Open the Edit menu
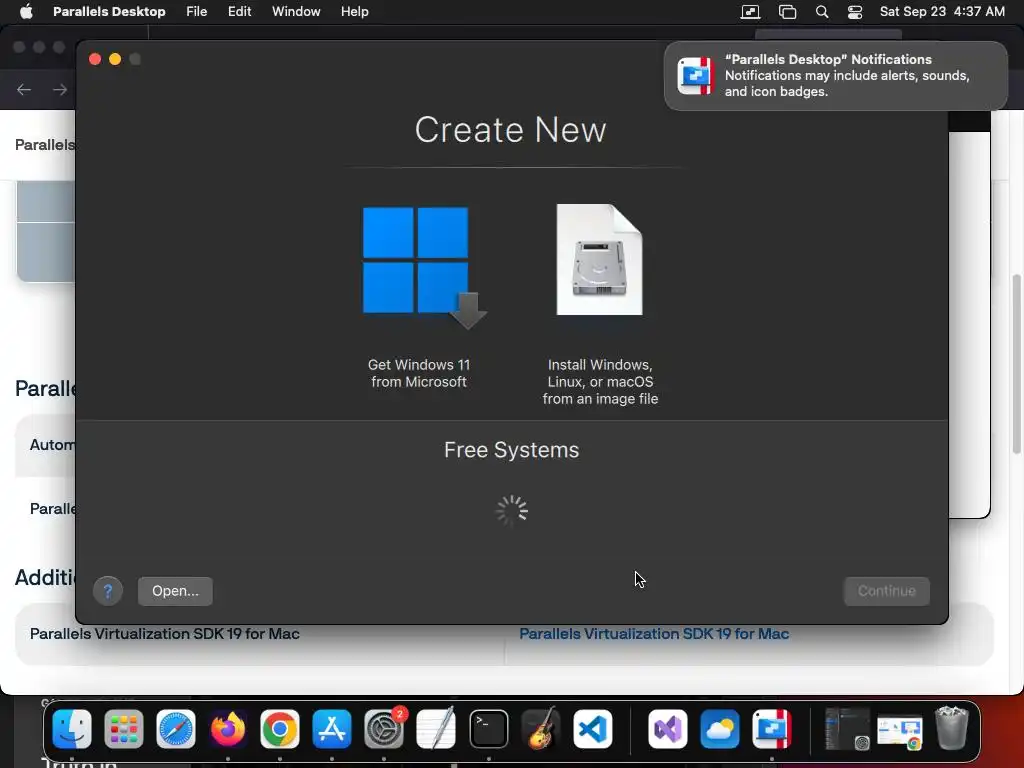The image size is (1024, 768). click(x=239, y=12)
